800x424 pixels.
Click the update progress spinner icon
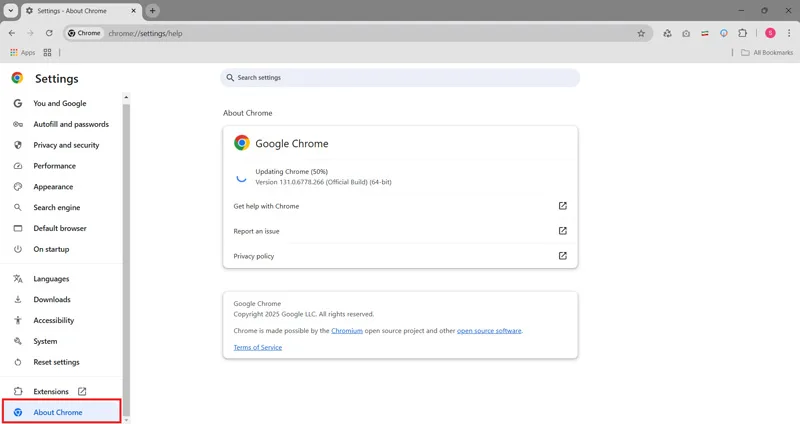click(241, 177)
